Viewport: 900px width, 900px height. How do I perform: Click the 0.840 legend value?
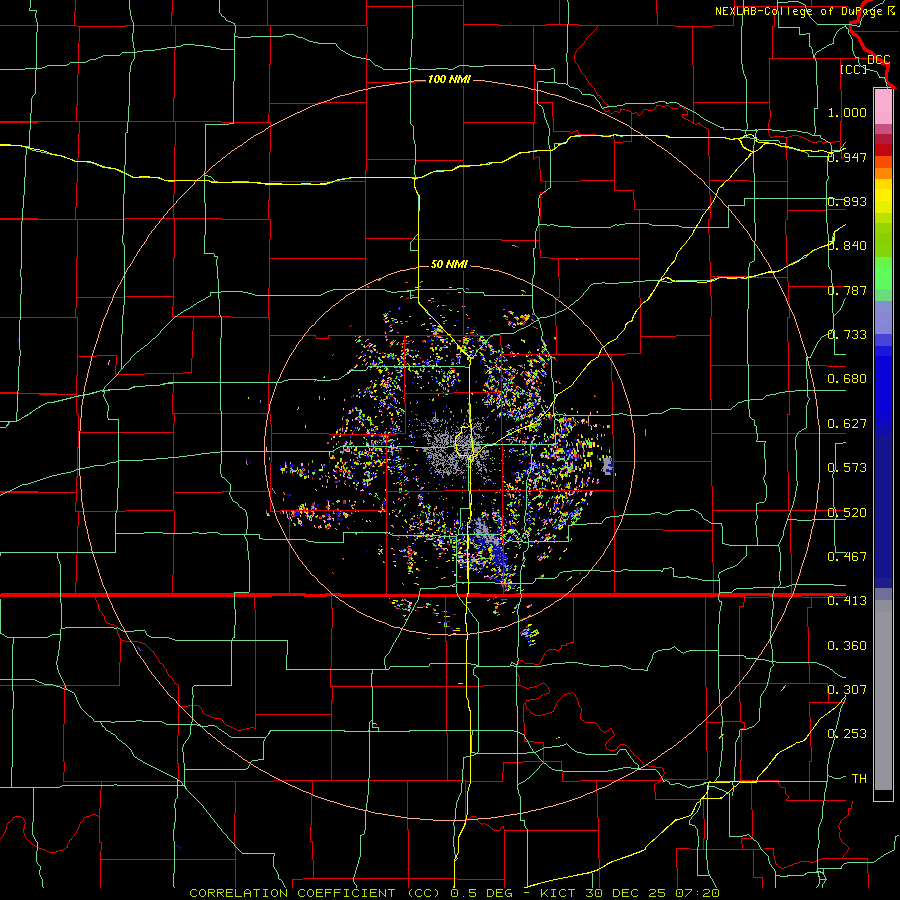(x=847, y=246)
